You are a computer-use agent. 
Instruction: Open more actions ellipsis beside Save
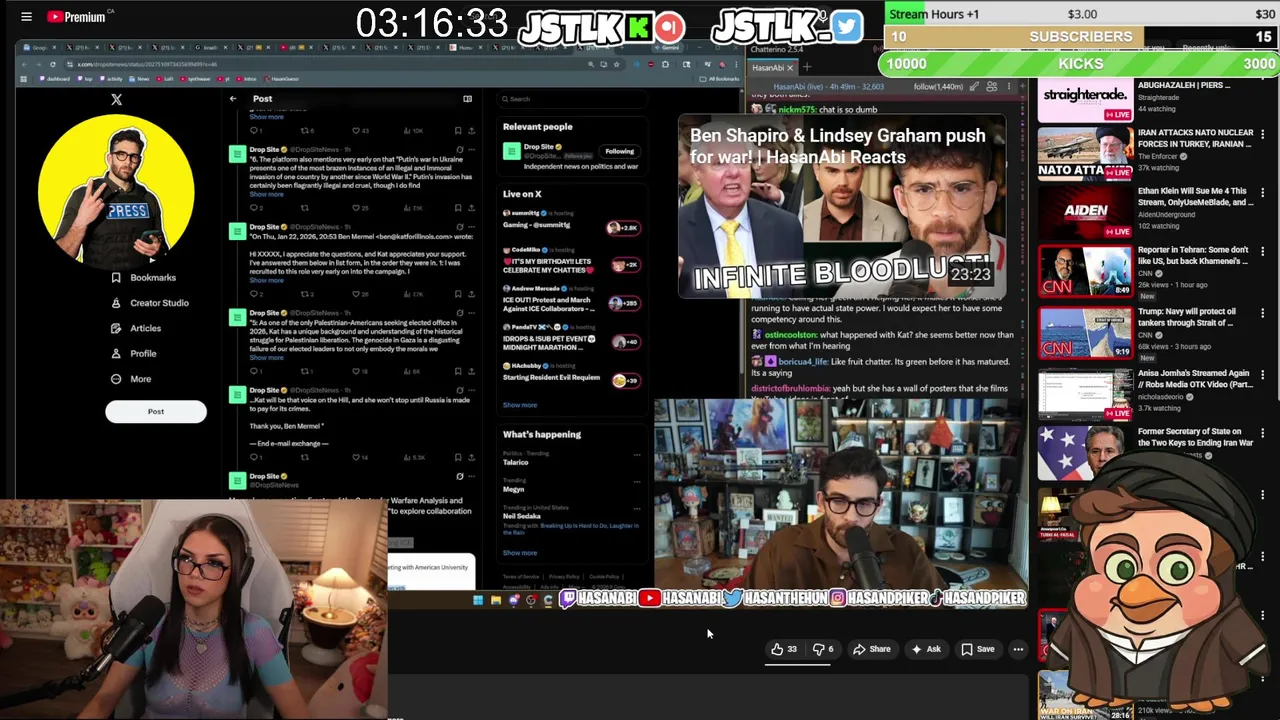pyautogui.click(x=1018, y=649)
